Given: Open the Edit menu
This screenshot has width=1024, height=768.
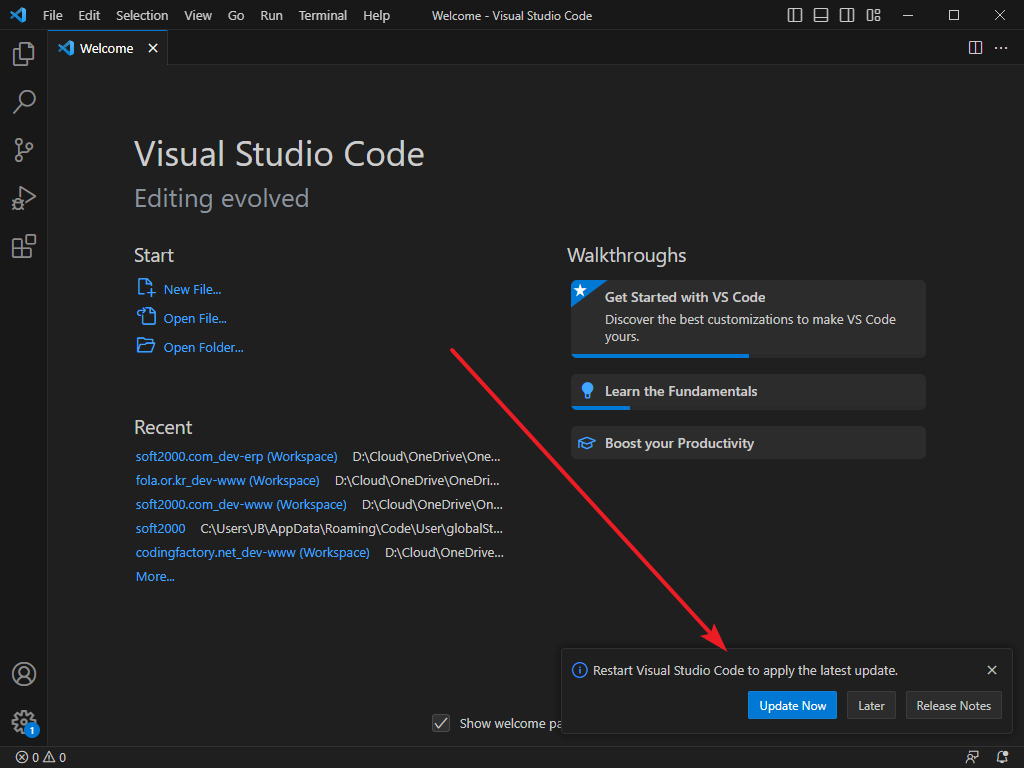Looking at the screenshot, I should pos(89,16).
